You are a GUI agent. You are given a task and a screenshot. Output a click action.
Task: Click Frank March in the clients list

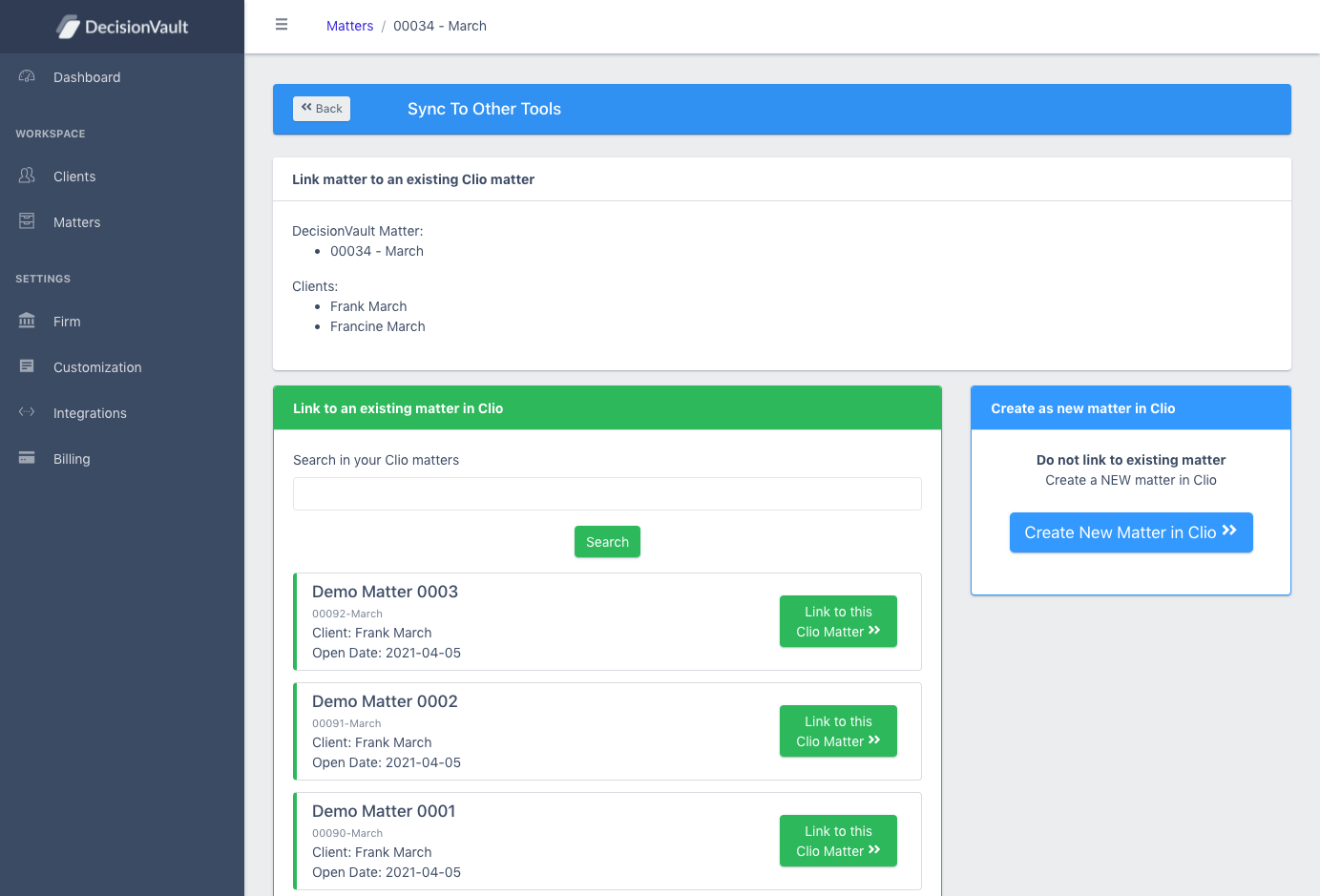pyautogui.click(x=368, y=306)
